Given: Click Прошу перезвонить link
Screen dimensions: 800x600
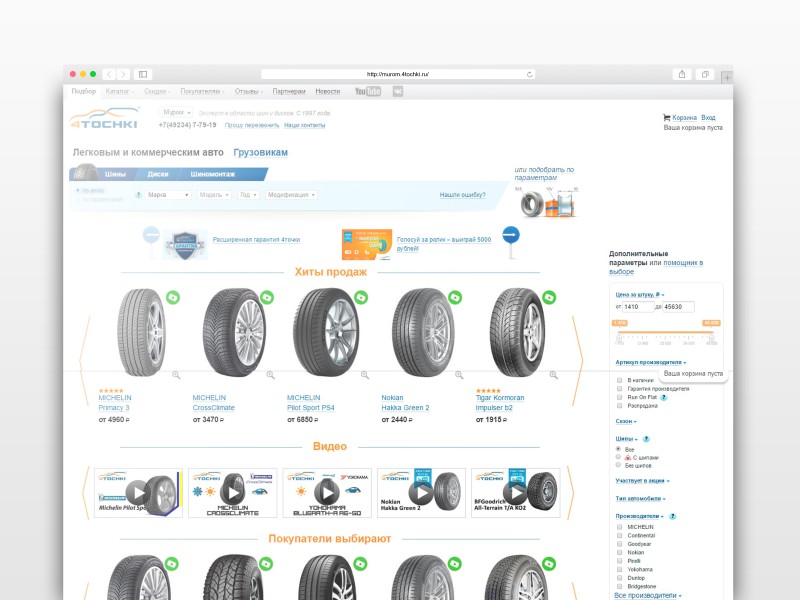Looking at the screenshot, I should 252,126.
